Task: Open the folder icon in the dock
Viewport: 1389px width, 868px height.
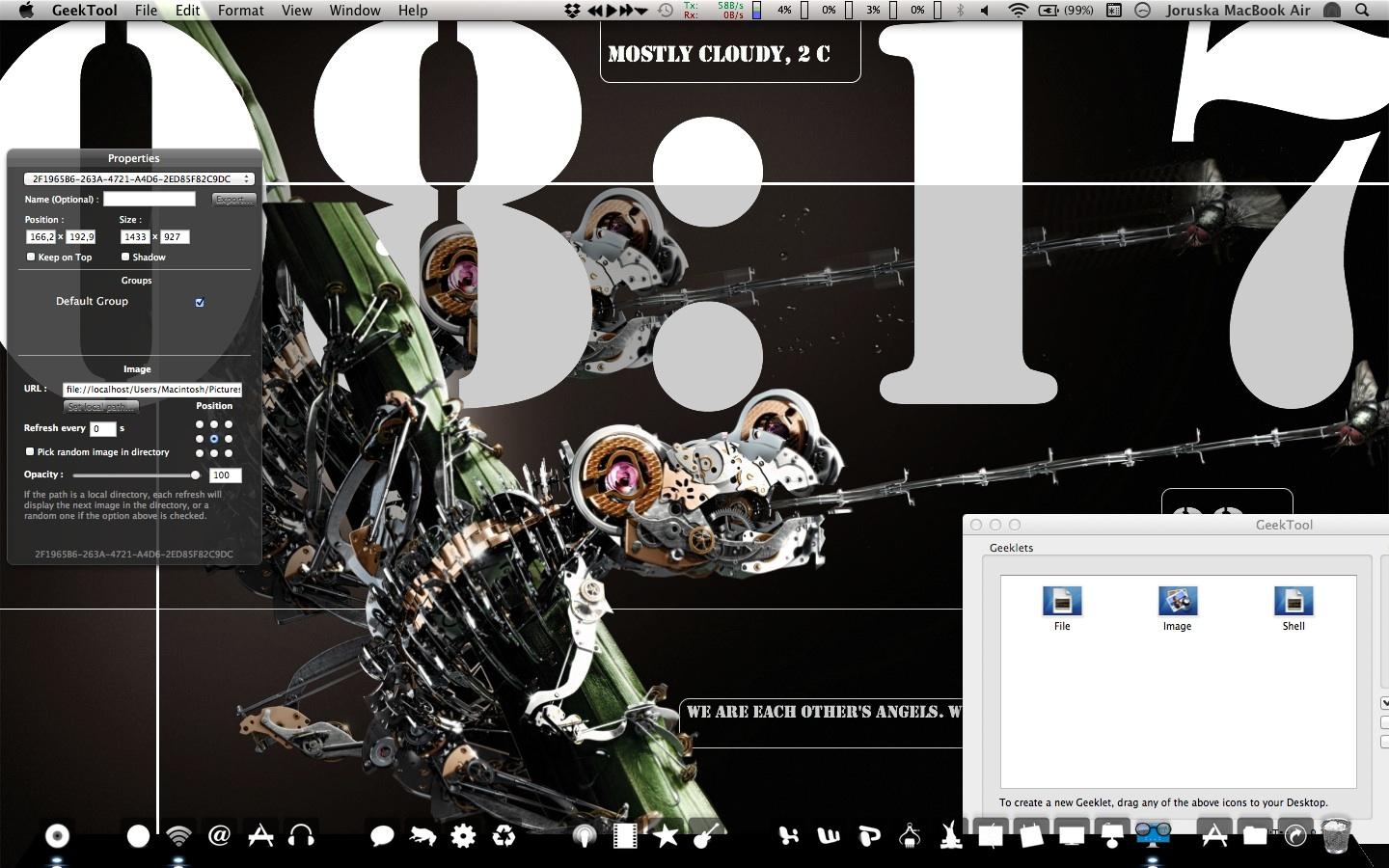Action: [1255, 835]
